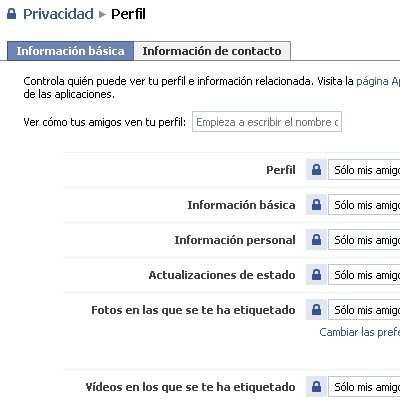
Task: Click lock icon in Actualizaciones de estado row
Action: 316,275
